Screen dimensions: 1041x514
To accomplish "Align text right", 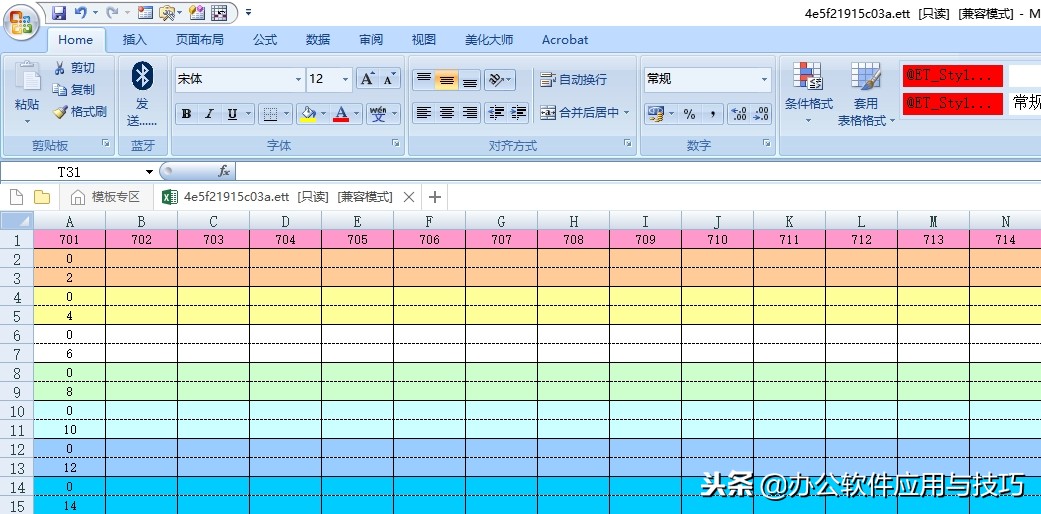I will pos(470,113).
